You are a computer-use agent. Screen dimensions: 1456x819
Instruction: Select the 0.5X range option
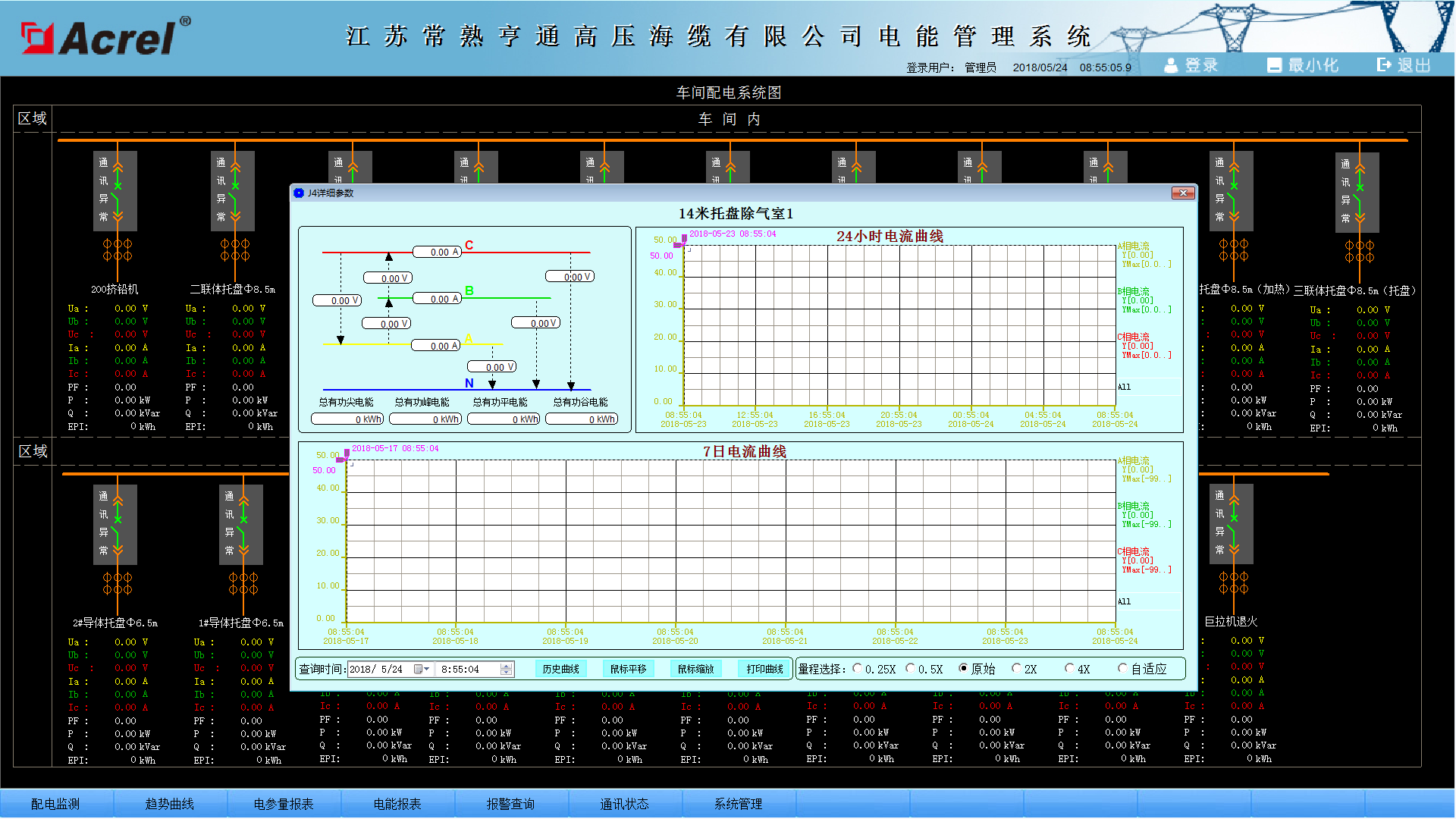910,669
